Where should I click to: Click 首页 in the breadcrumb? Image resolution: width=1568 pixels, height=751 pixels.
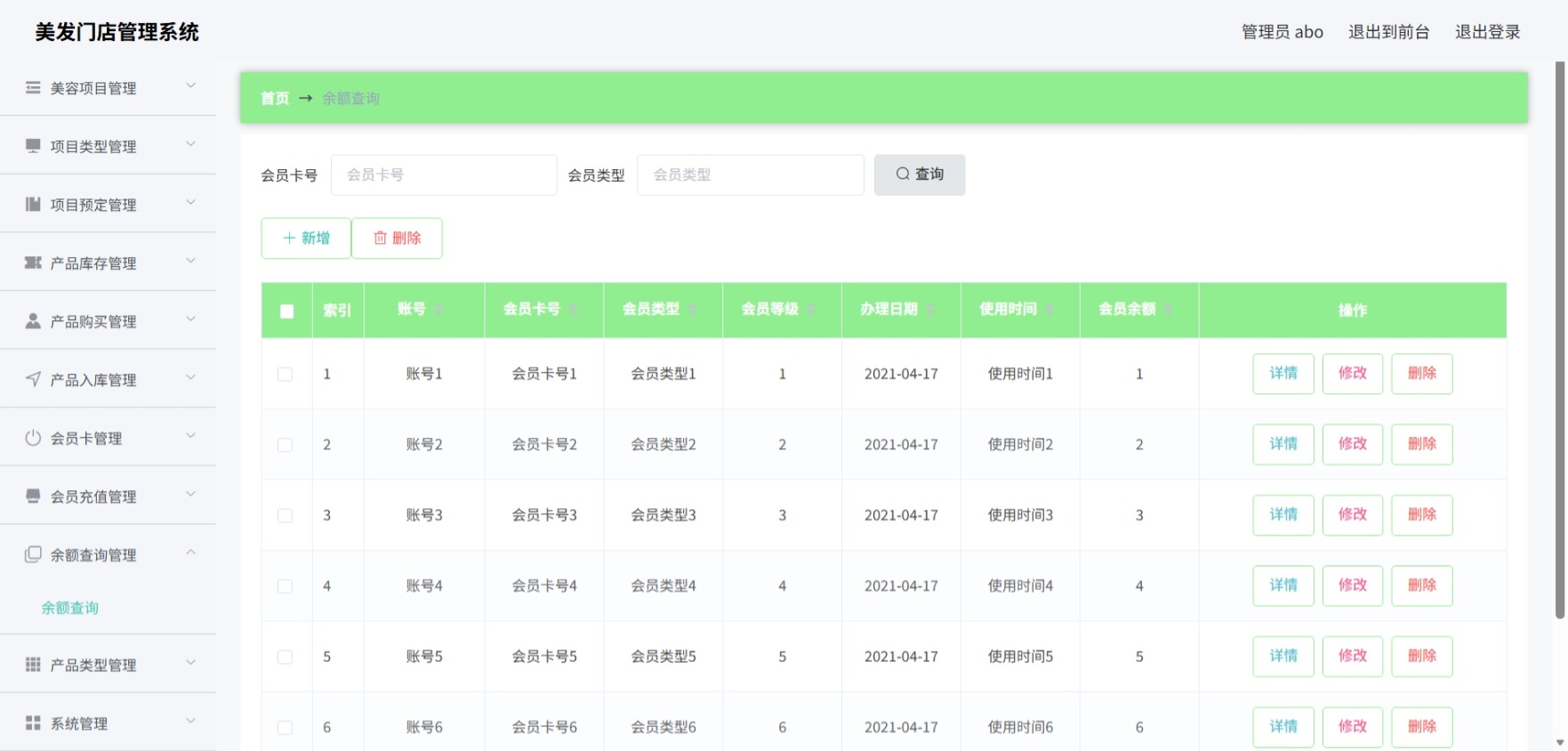pos(275,98)
